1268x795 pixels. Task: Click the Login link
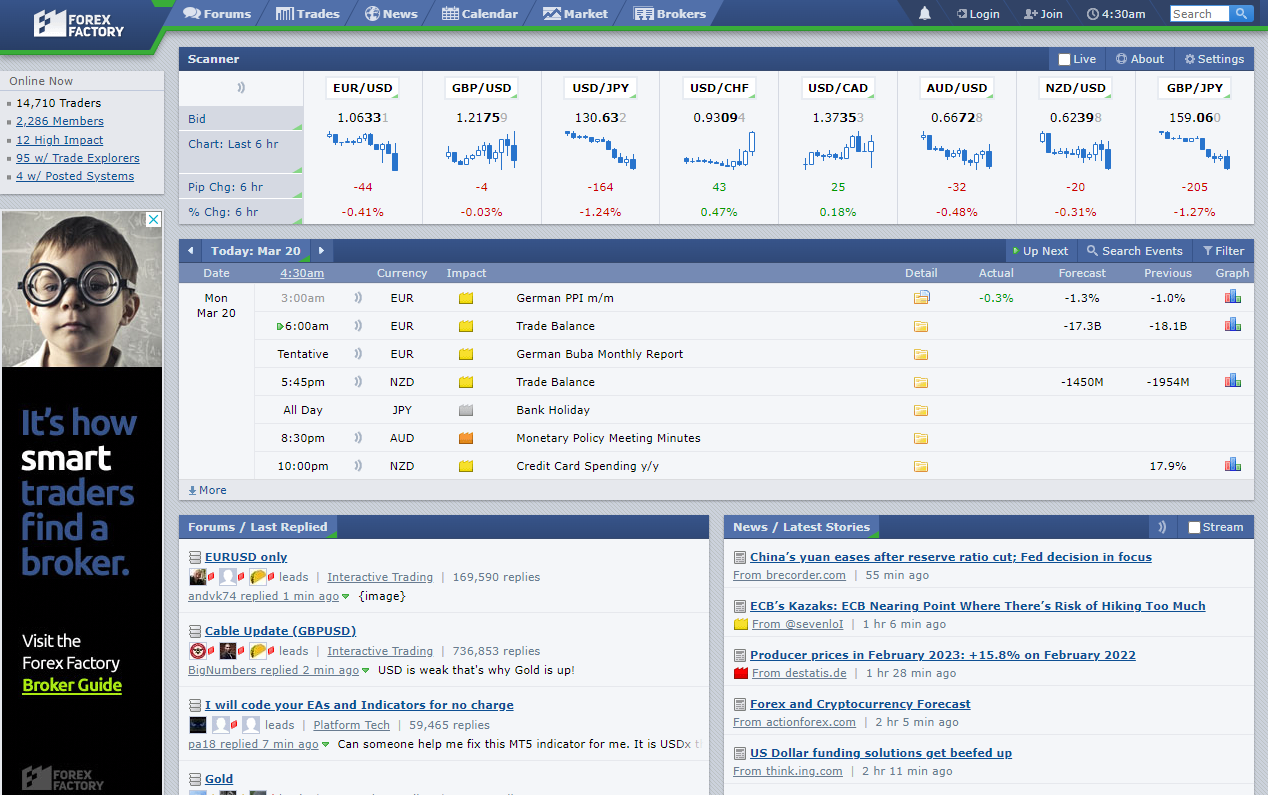[978, 14]
